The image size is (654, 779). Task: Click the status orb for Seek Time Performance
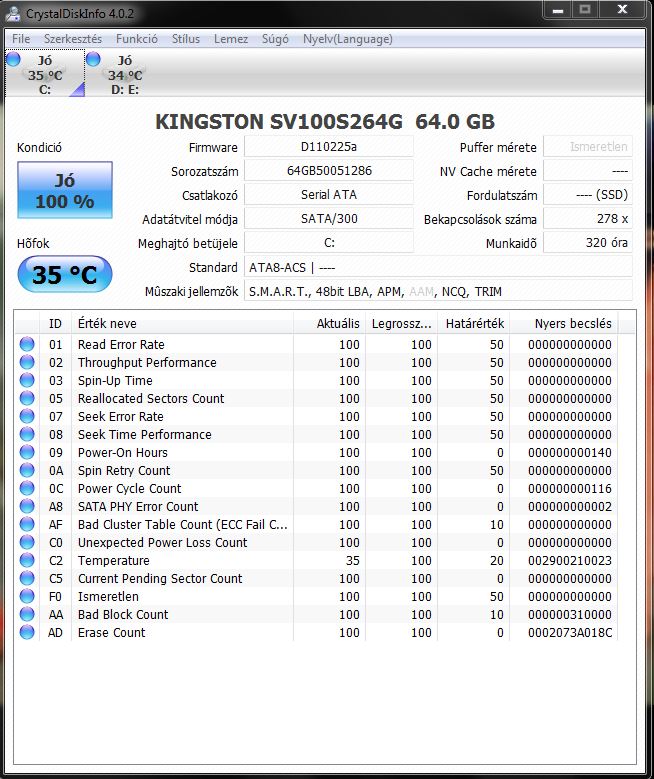[x=27, y=434]
